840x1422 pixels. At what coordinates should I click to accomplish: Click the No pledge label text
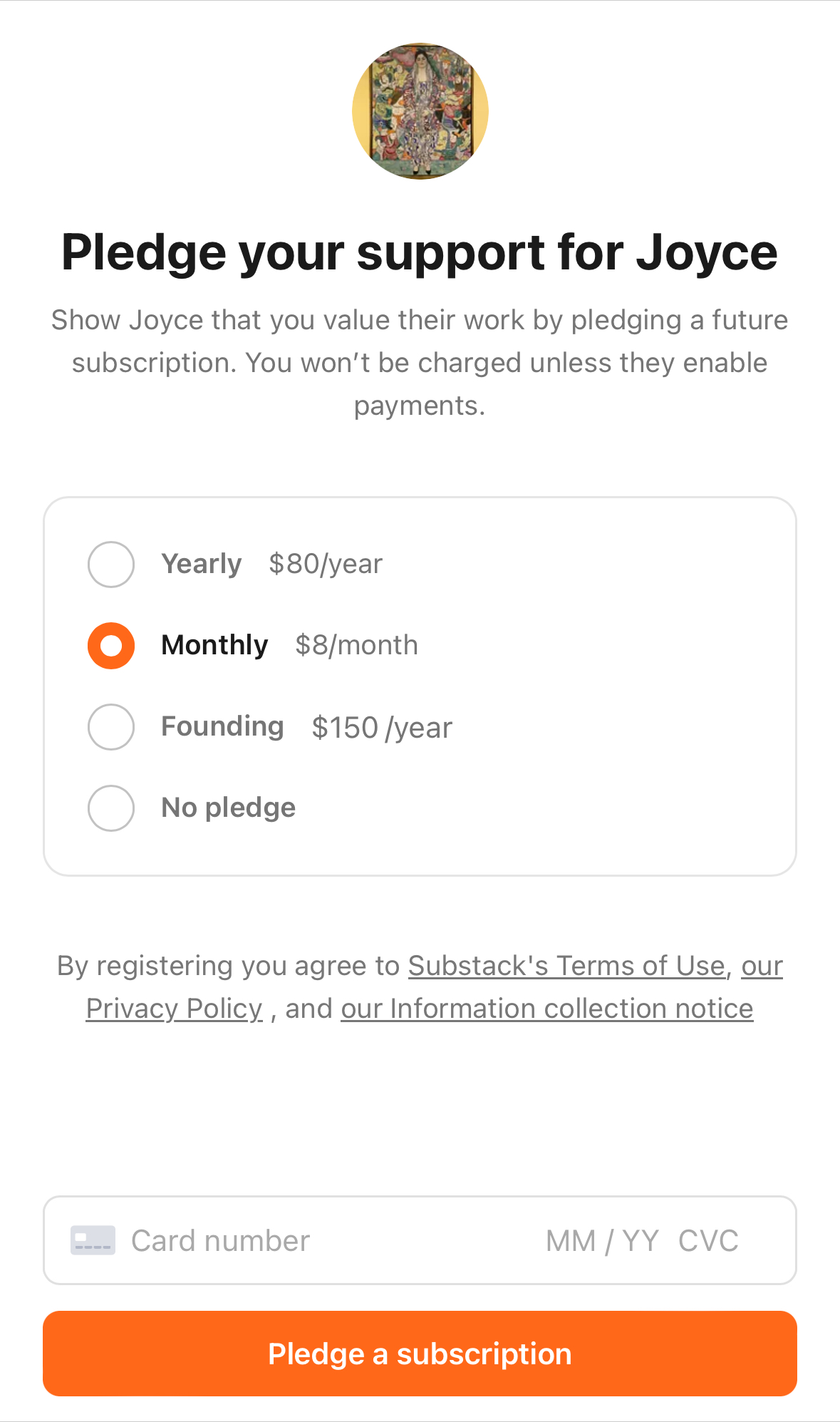pos(228,808)
